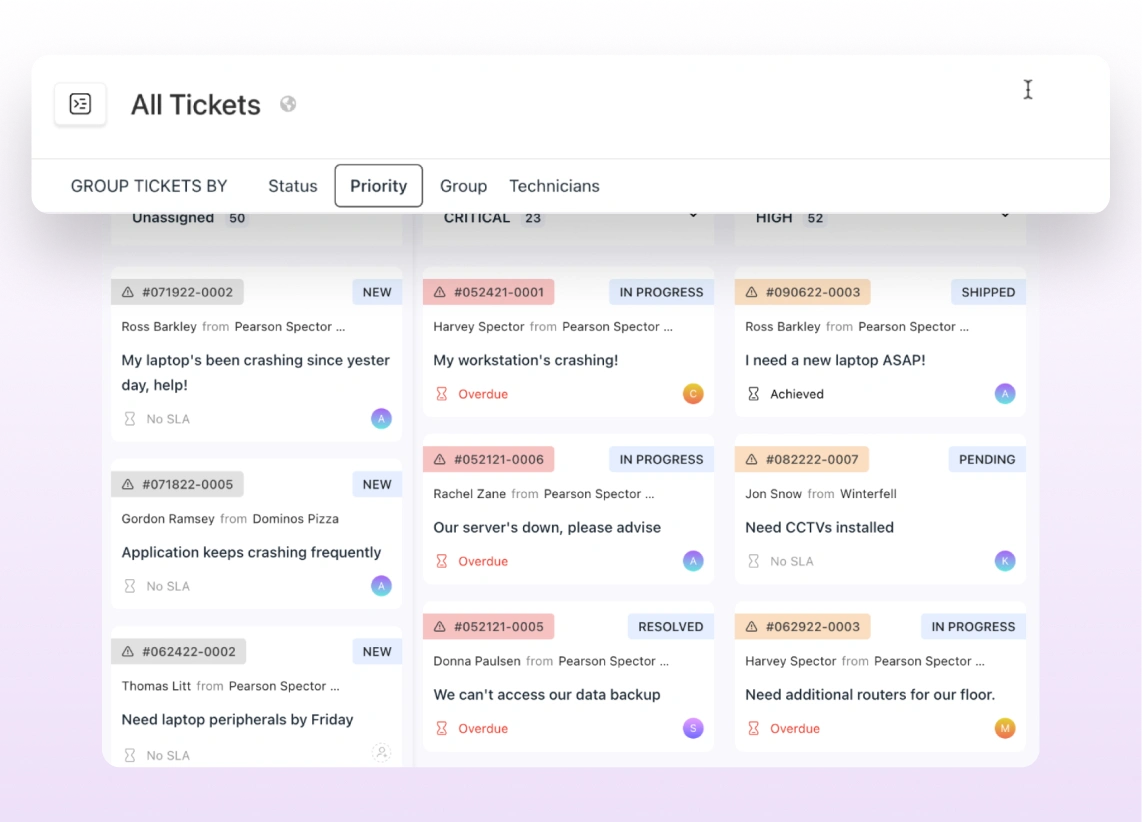Click the SHIPPED status badge
1142x822 pixels.
click(x=988, y=292)
